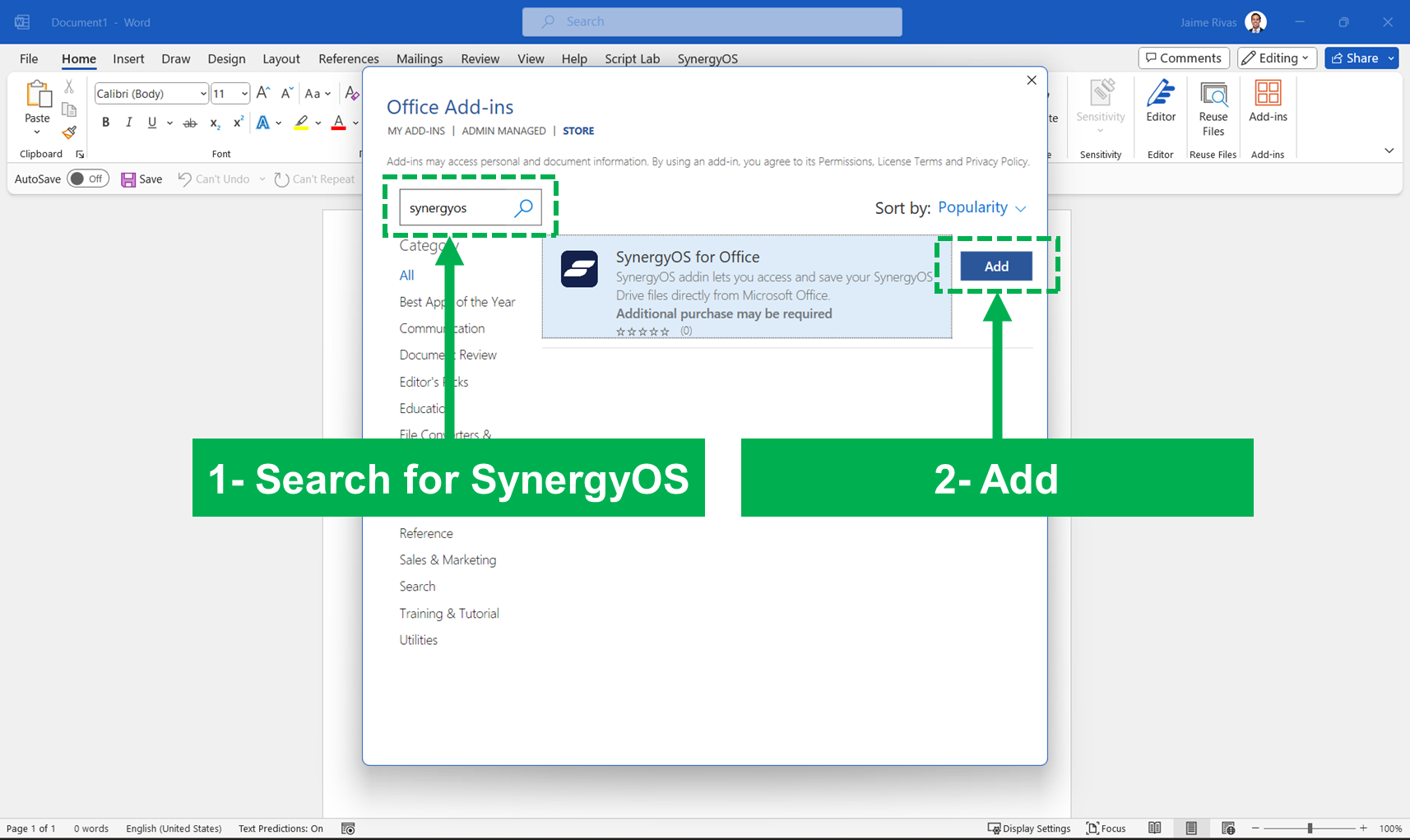Open SynergyOS ribbon tab
1410x840 pixels.
707,58
